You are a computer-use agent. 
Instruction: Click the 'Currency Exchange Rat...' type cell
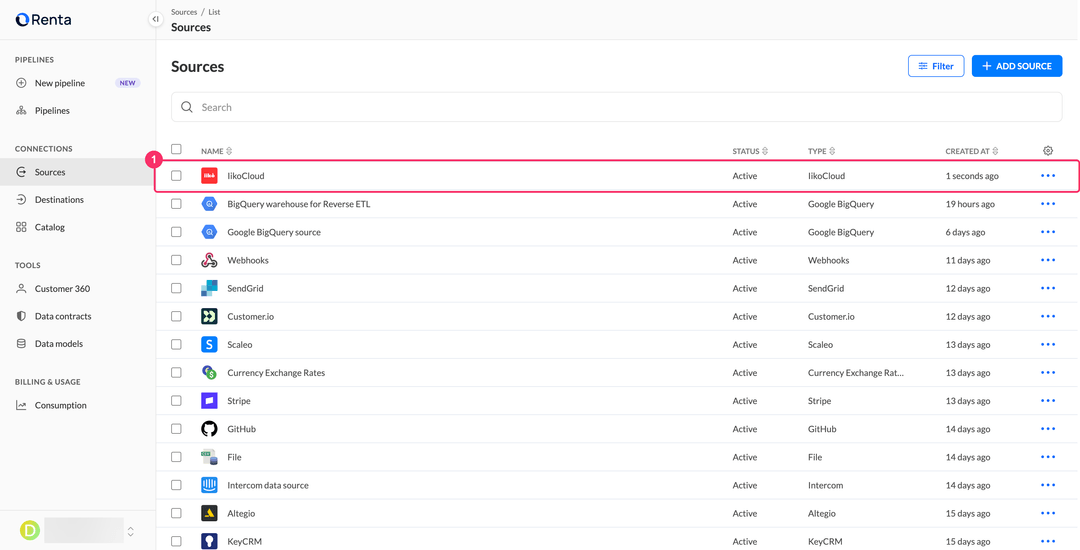(855, 373)
